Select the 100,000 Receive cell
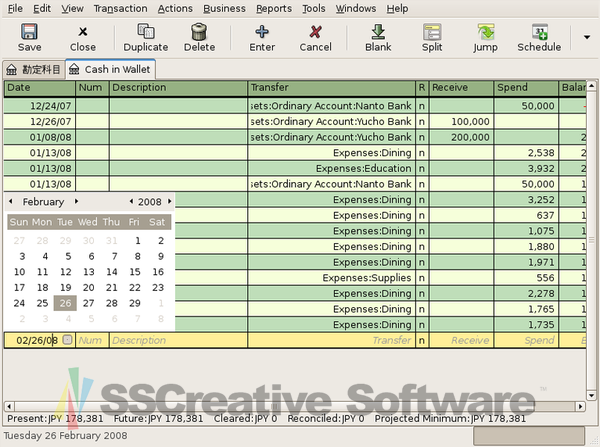 tap(461, 121)
